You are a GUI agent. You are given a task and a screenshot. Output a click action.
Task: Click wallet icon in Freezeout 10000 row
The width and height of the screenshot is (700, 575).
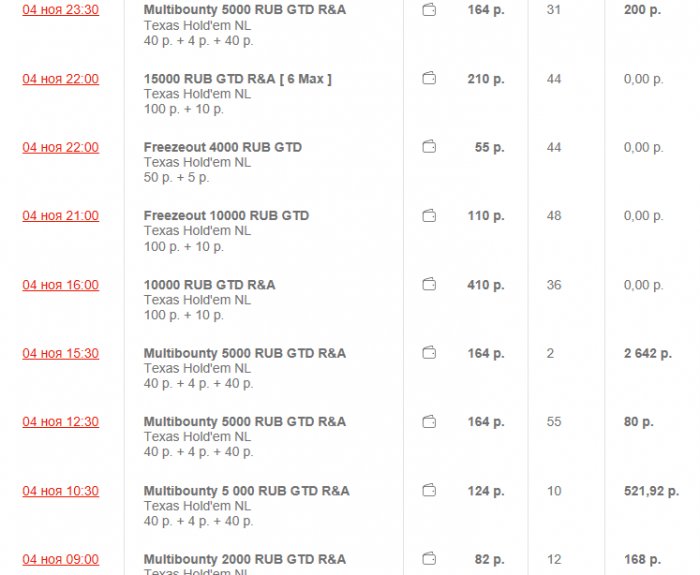[x=429, y=216]
